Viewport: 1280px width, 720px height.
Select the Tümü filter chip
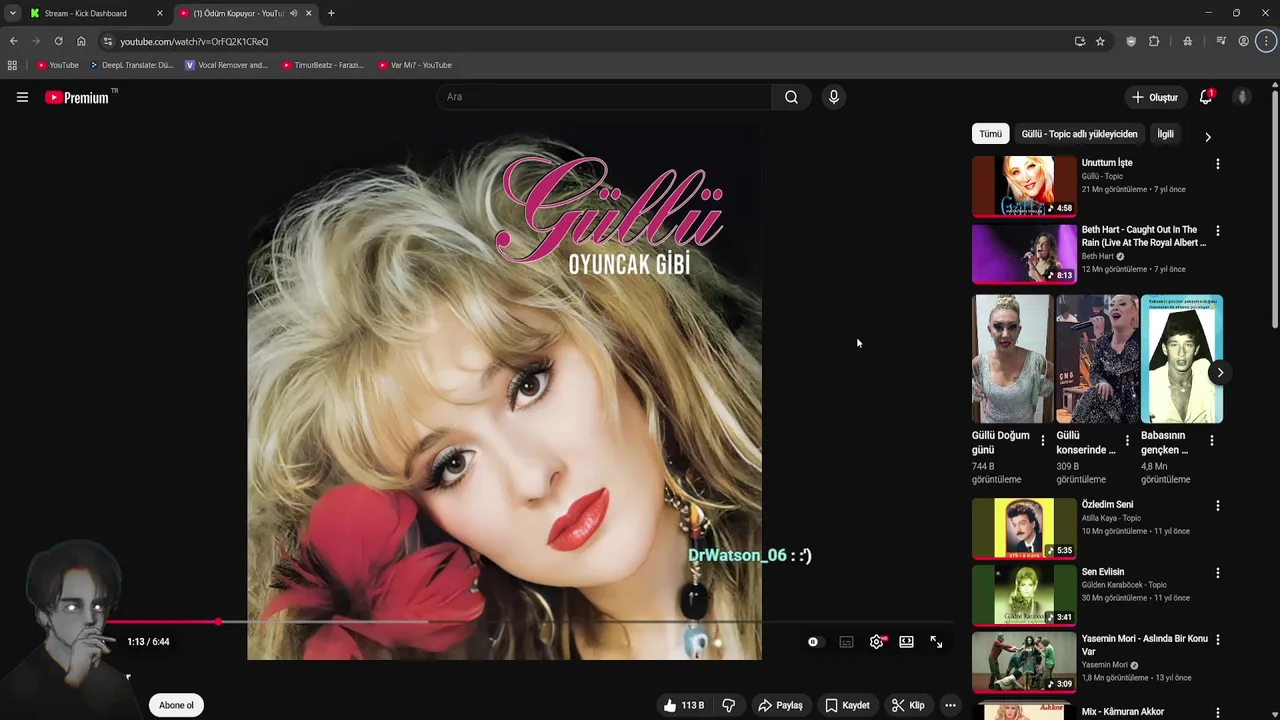point(990,134)
